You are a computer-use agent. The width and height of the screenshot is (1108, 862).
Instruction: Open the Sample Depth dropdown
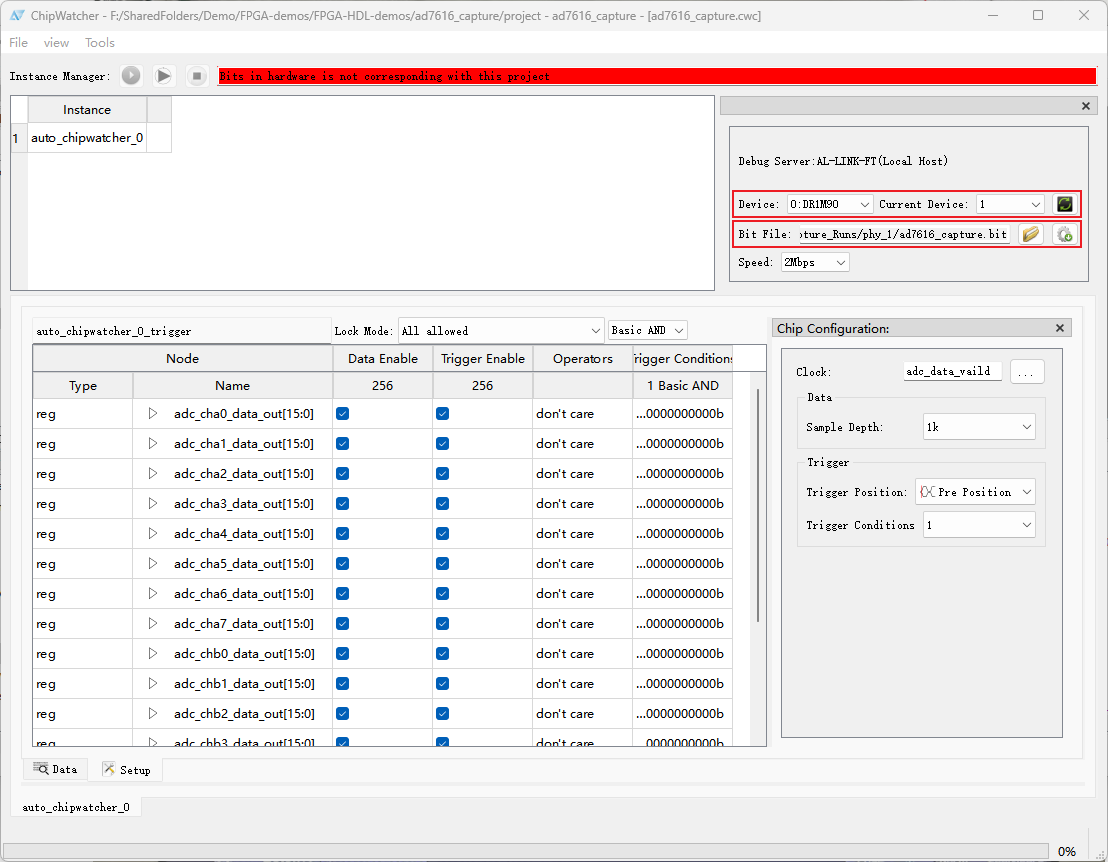[979, 427]
